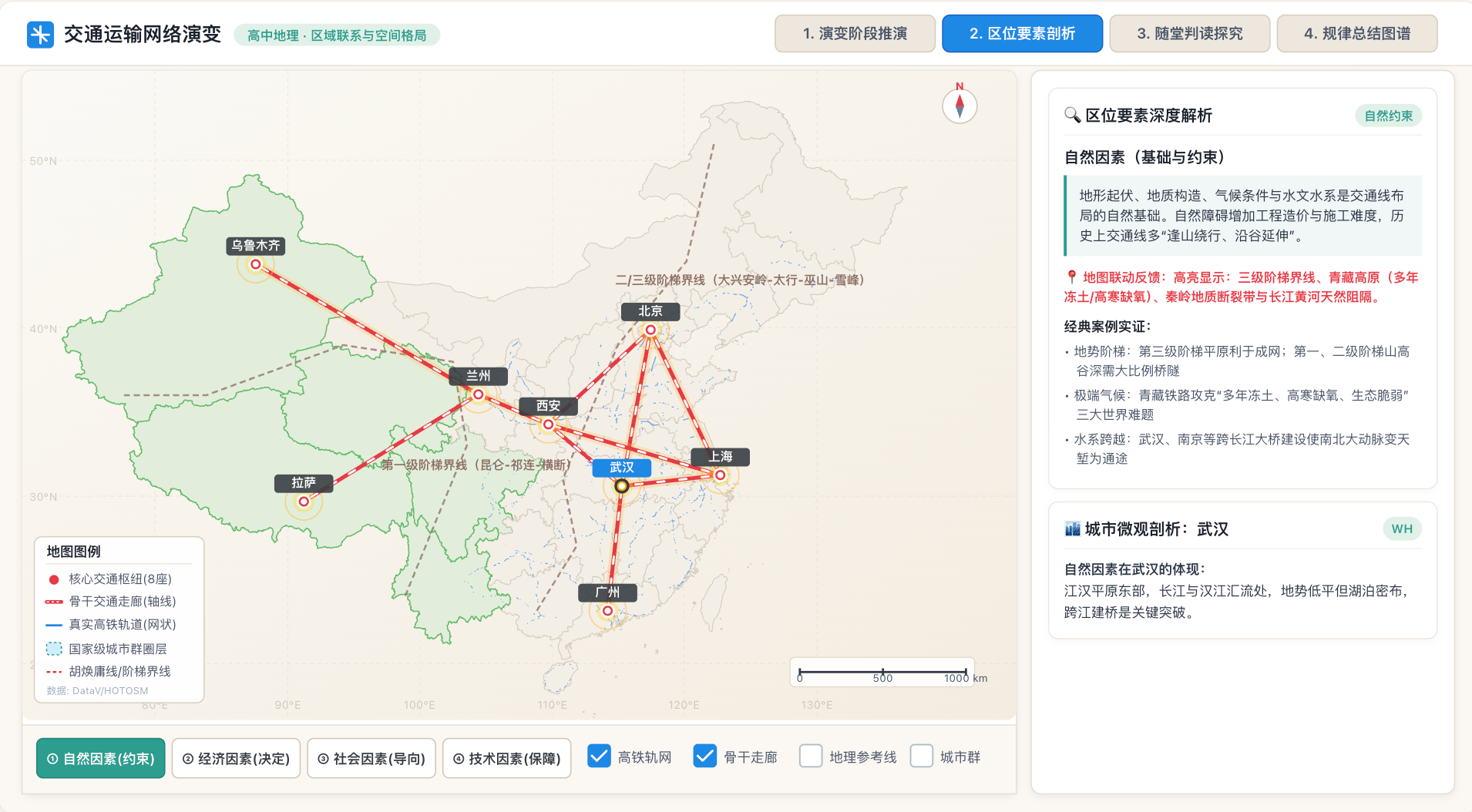Select the Xi'an hub marker

[x=548, y=424]
